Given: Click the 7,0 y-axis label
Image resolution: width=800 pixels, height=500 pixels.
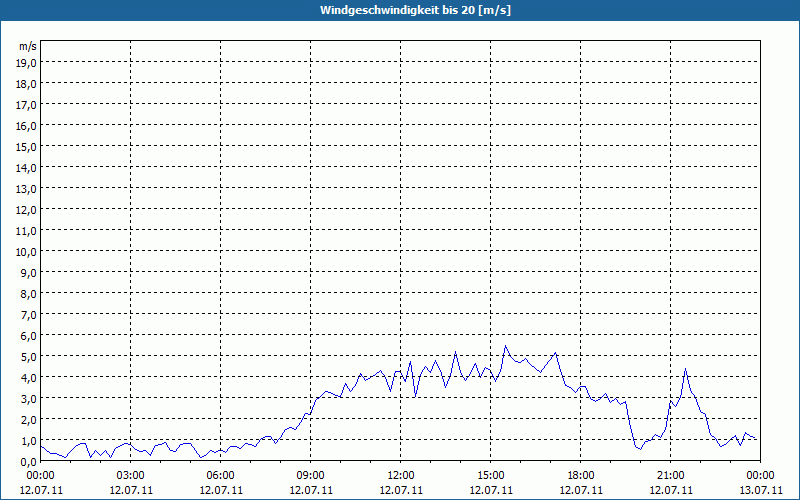Looking at the screenshot, I should (x=29, y=315).
